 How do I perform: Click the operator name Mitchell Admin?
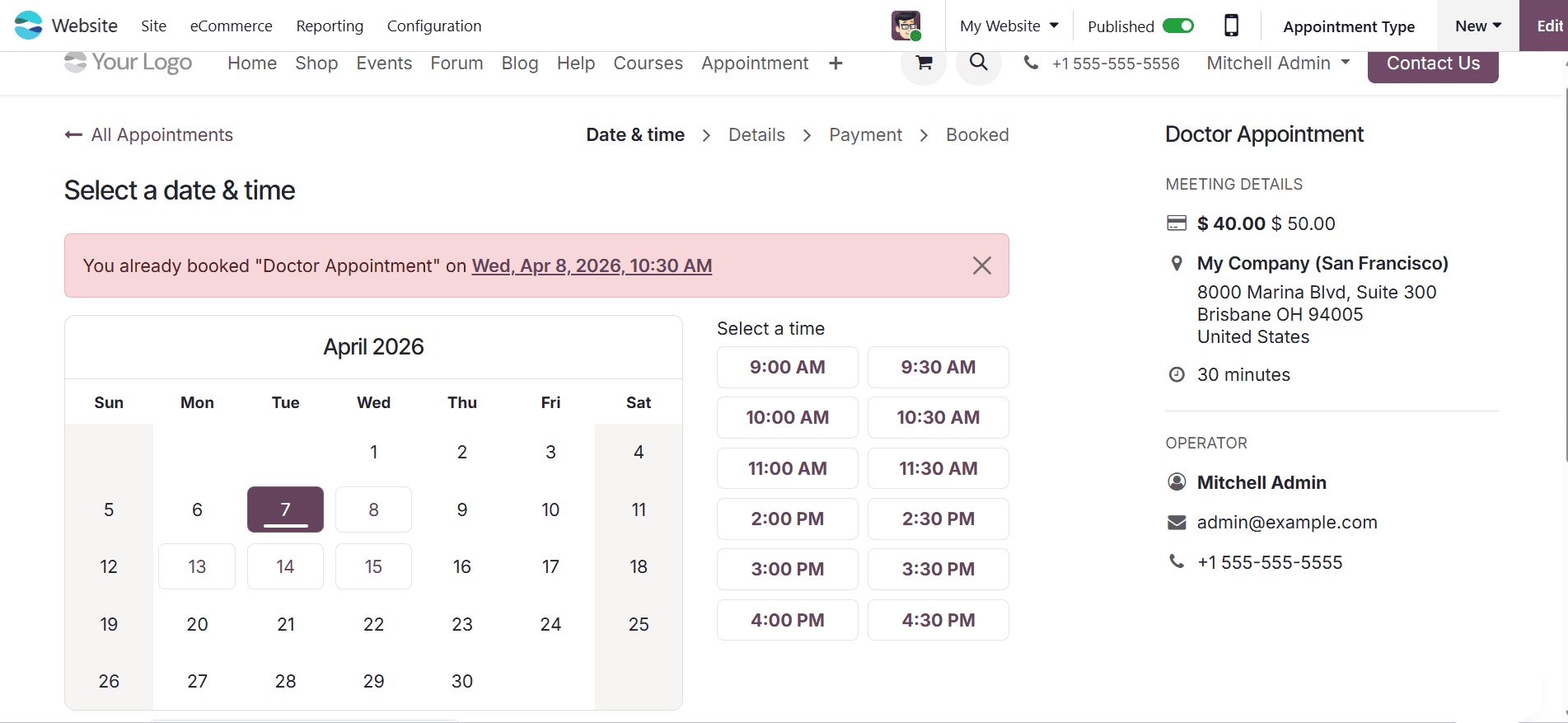tap(1261, 482)
